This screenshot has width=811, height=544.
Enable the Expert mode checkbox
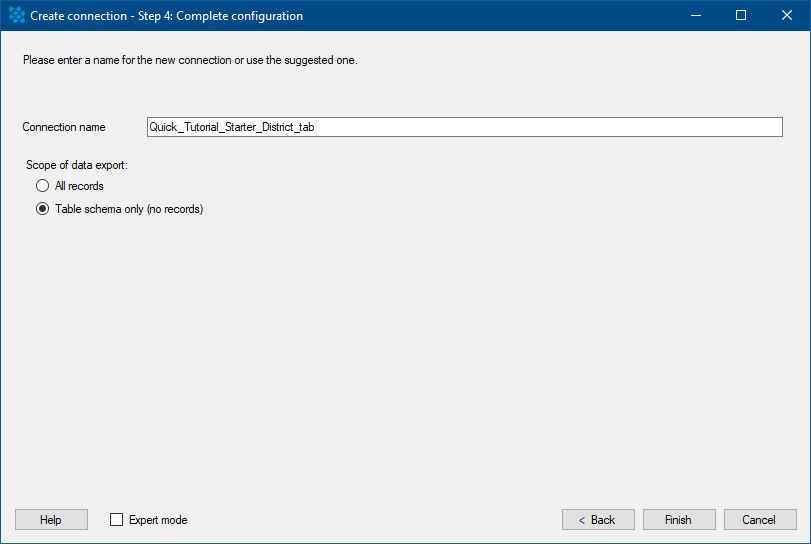[116, 520]
